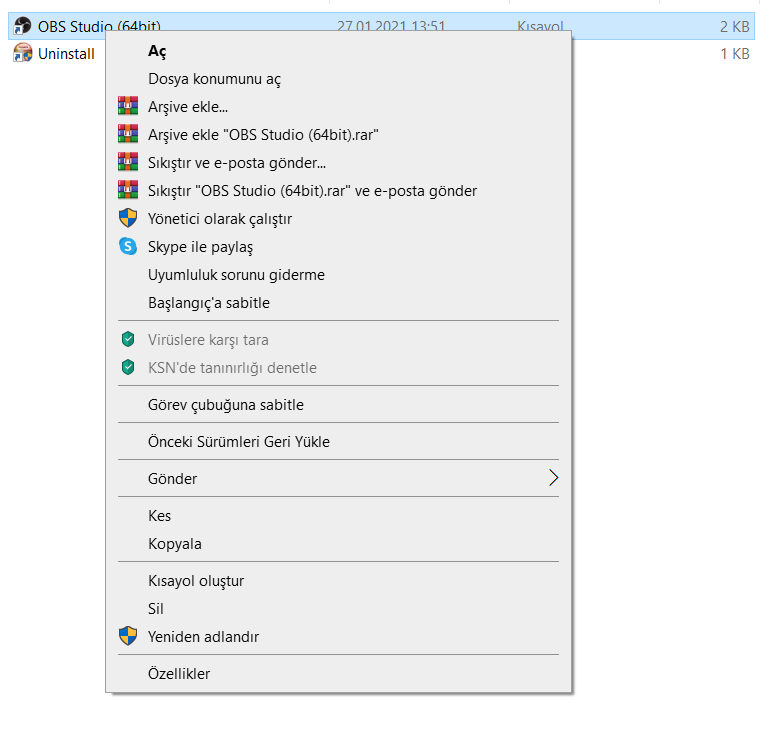Screen dimensions: 773x744
Task: Click WinRAR icon beside 'Sıkıştır ve e-posta gönder...'
Action: (x=128, y=162)
